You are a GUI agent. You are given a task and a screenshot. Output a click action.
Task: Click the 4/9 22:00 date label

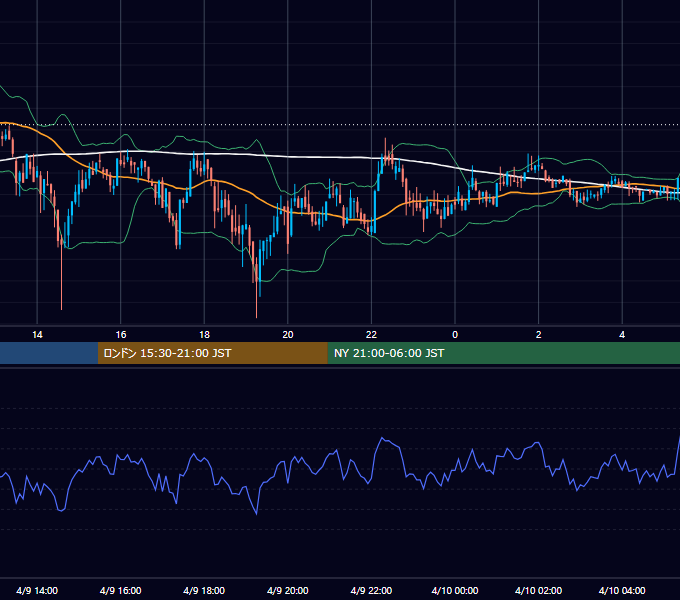point(371,590)
